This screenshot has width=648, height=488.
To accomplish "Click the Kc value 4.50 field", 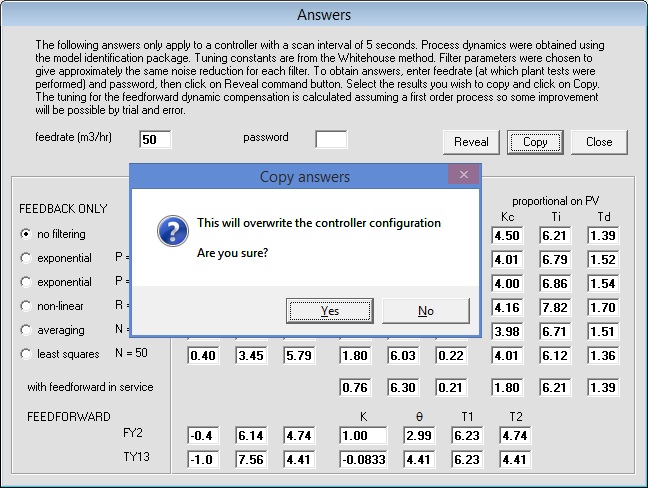I will pyautogui.click(x=507, y=236).
